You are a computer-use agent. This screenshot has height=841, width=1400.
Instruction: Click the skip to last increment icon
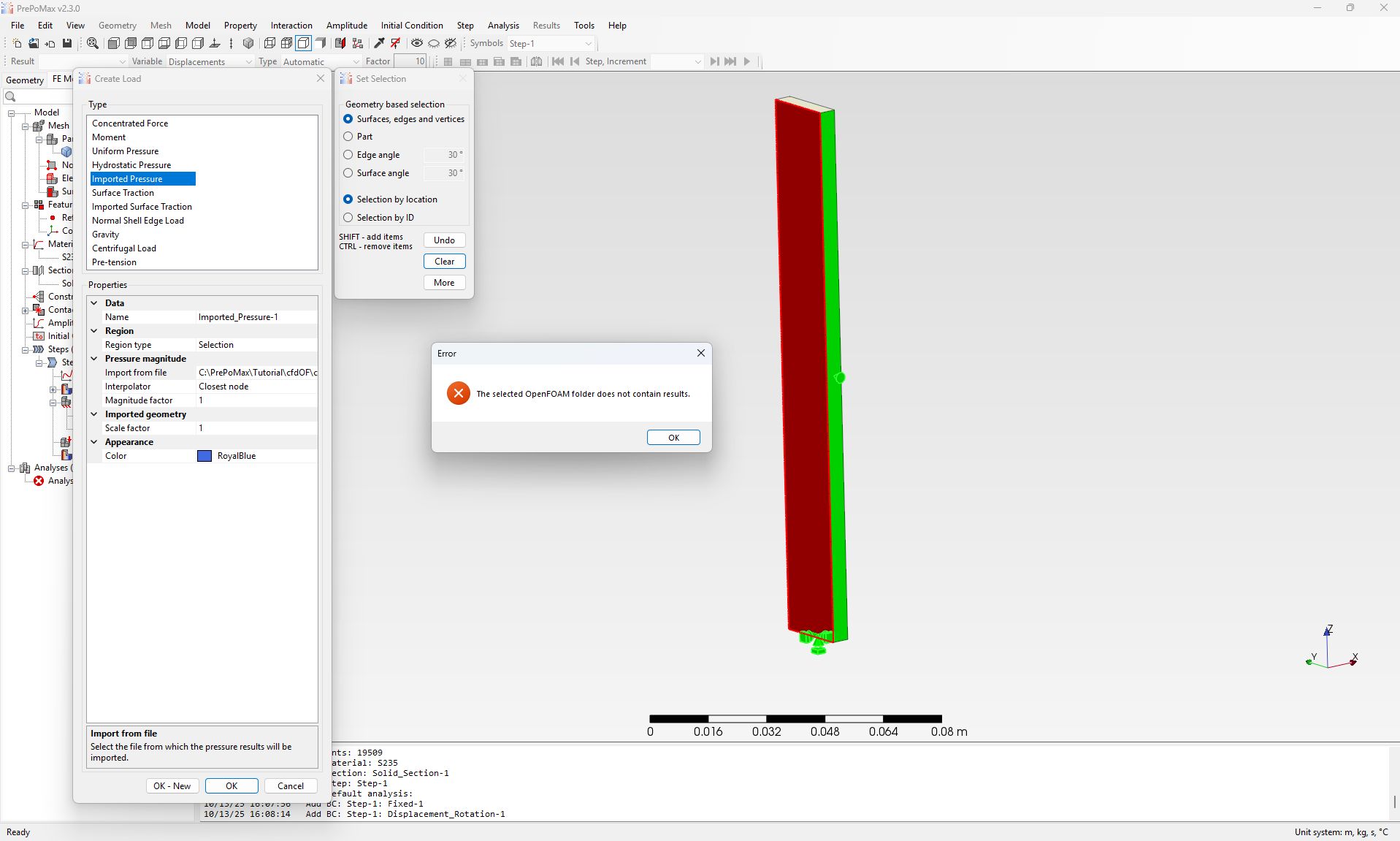click(x=730, y=61)
